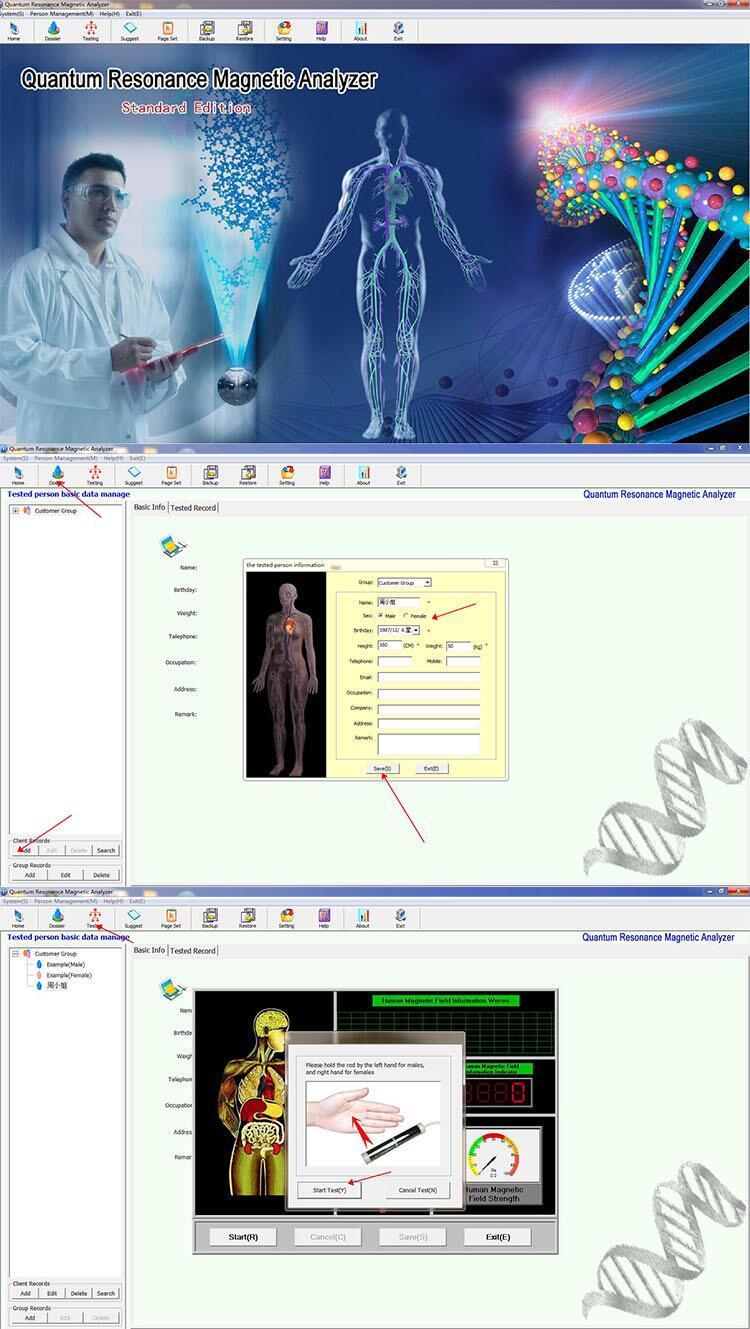This screenshot has height=1329, width=750.
Task: Click Restore icon in middle window toolbar
Action: [247, 475]
